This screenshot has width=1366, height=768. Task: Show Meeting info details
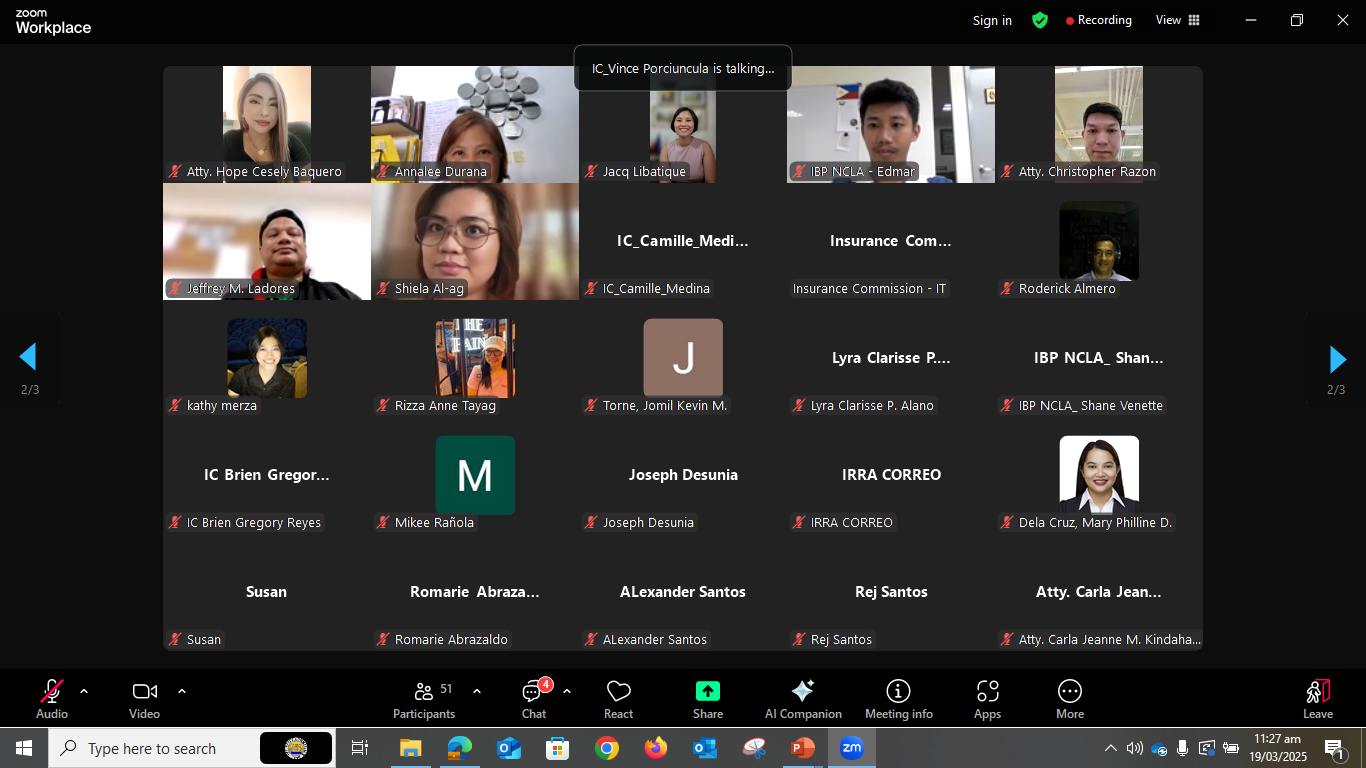click(898, 699)
